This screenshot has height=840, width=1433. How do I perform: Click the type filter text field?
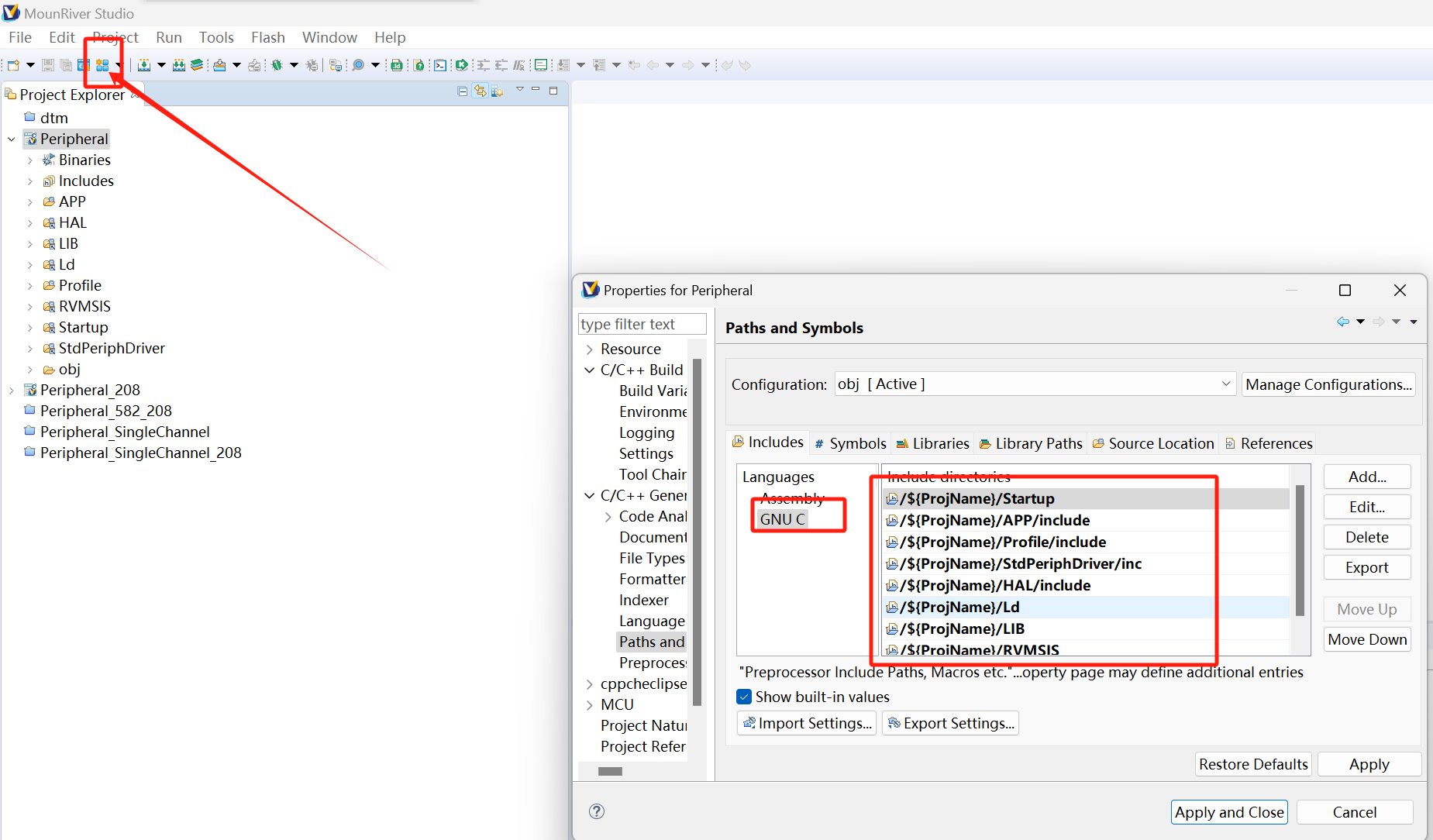tap(642, 324)
